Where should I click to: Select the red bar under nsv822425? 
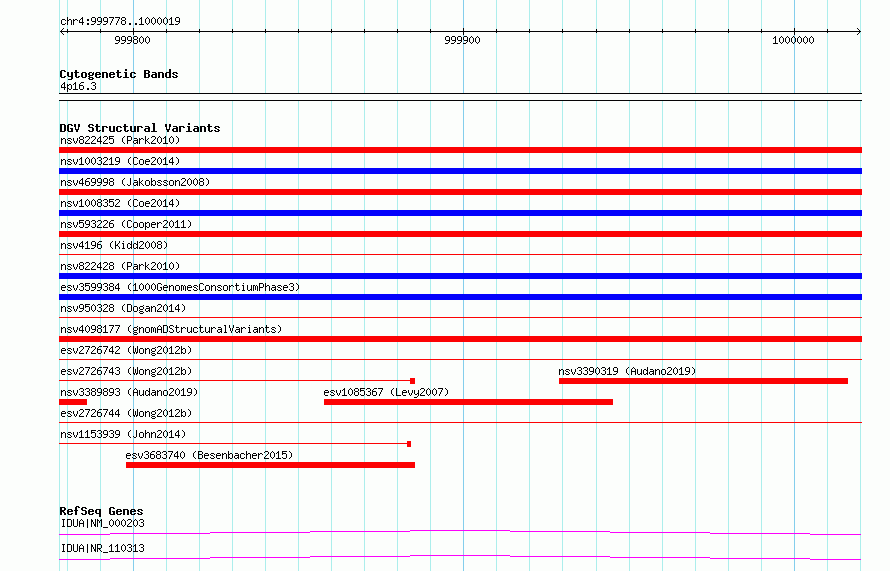pos(460,150)
